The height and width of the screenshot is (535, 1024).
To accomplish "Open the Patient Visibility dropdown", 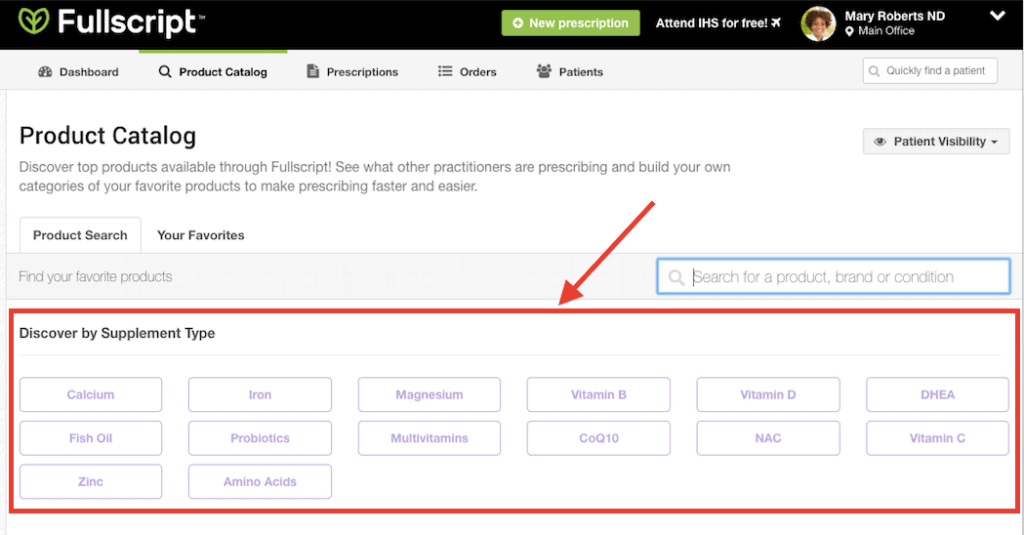I will [936, 142].
